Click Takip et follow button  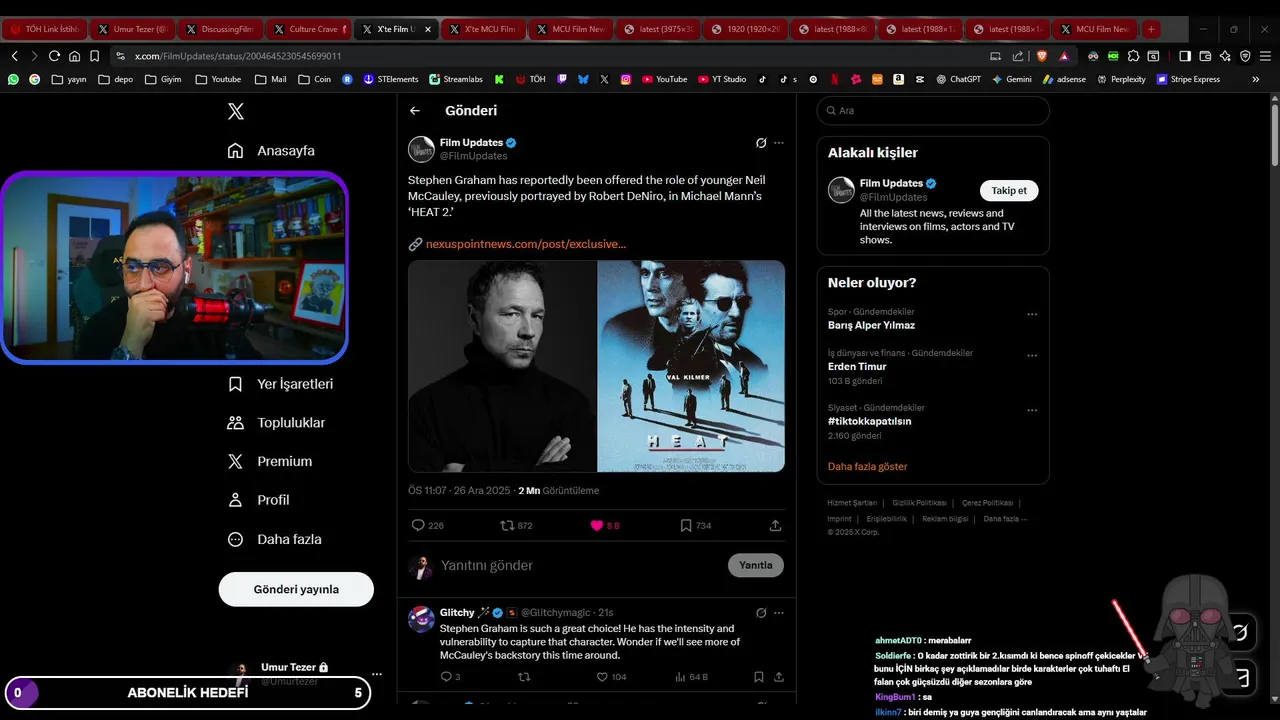tap(1009, 190)
